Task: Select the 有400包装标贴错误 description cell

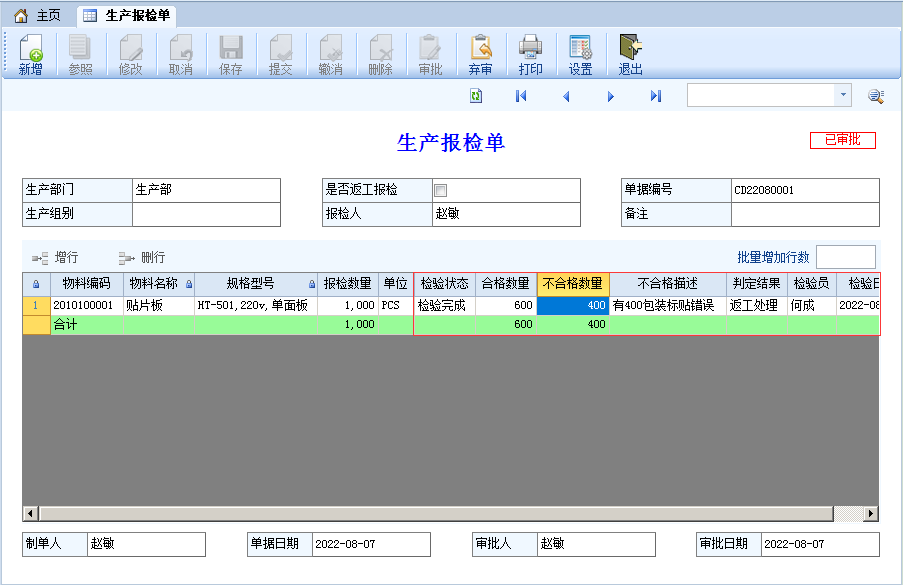Action: click(x=667, y=305)
